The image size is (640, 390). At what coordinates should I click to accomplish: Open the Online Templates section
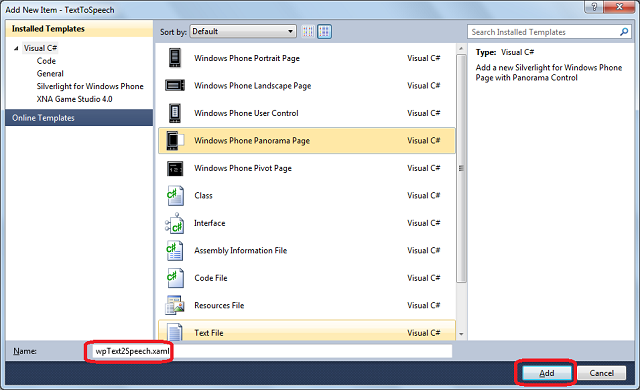[79, 117]
